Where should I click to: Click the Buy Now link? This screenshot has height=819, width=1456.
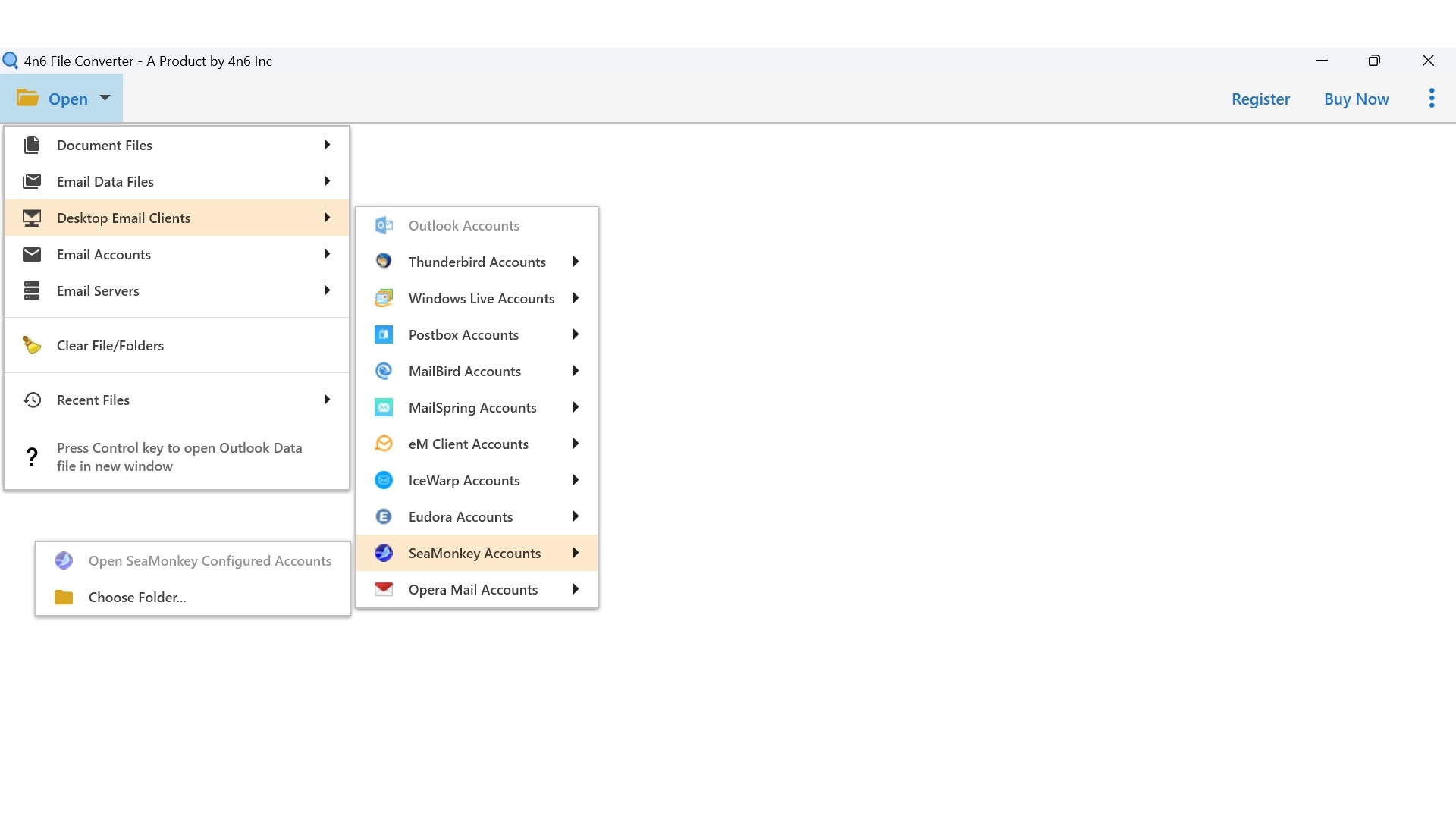click(1357, 99)
